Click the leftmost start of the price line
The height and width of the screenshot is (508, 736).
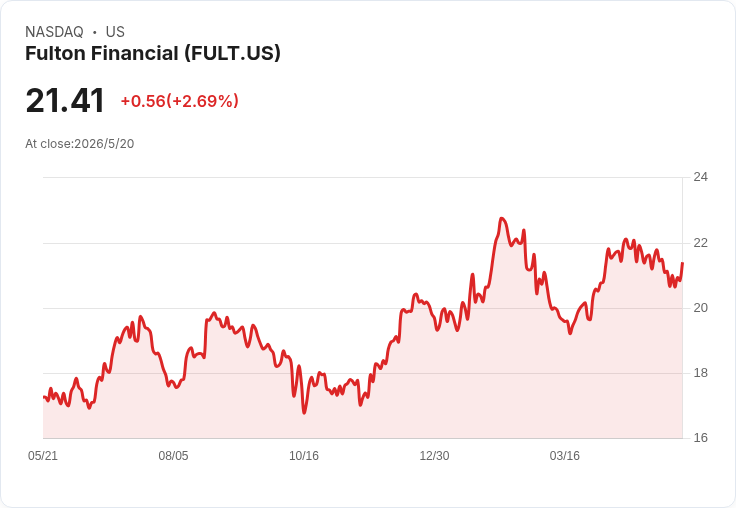44,397
